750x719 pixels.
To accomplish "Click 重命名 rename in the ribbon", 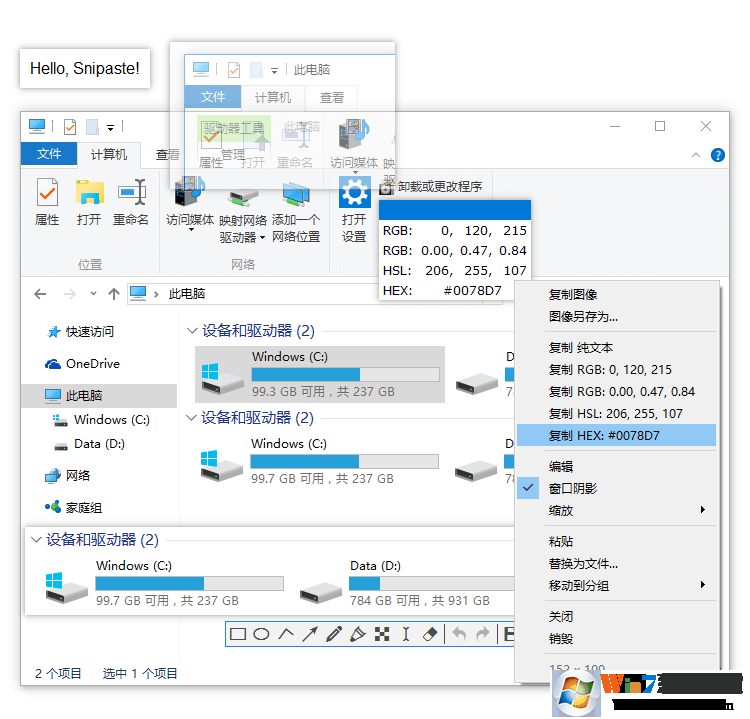I will (131, 203).
